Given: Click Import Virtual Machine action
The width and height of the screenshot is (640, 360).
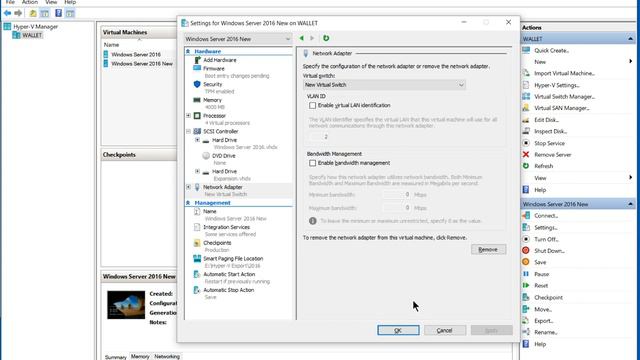Looking at the screenshot, I should coord(564,73).
